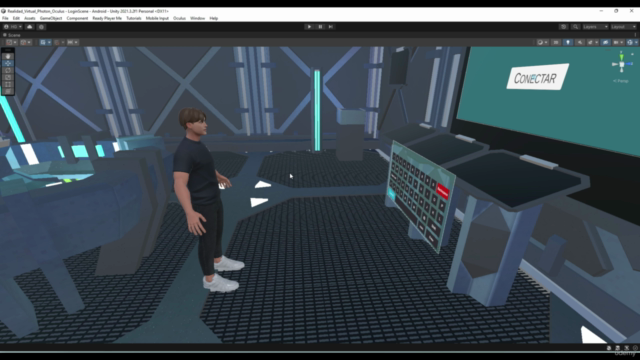Screen dimensions: 640x360
Task: Open the GameObject menu
Action: point(51,18)
